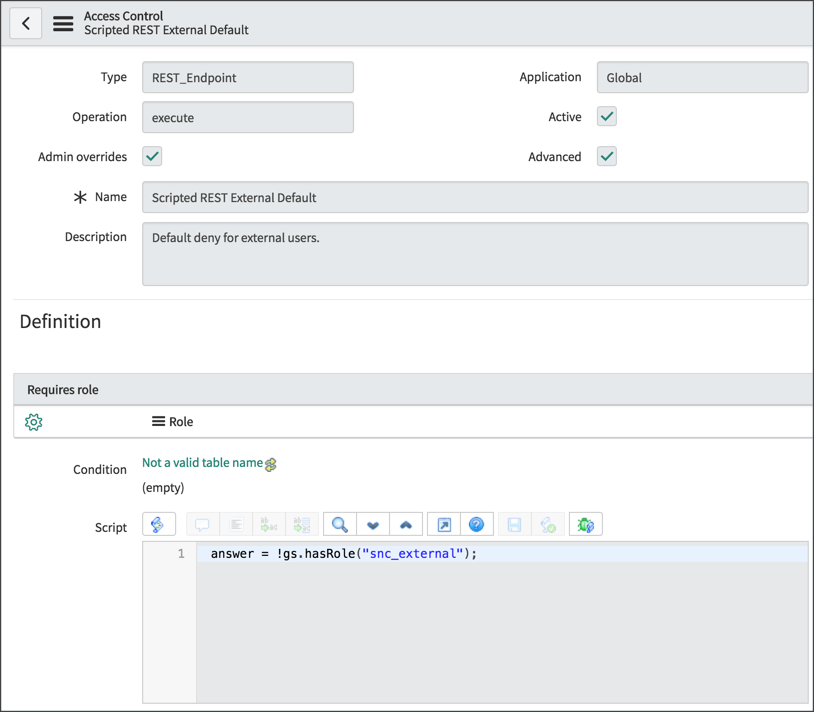Click the find-previous up chevron in script toolbar
814x712 pixels.
(404, 523)
